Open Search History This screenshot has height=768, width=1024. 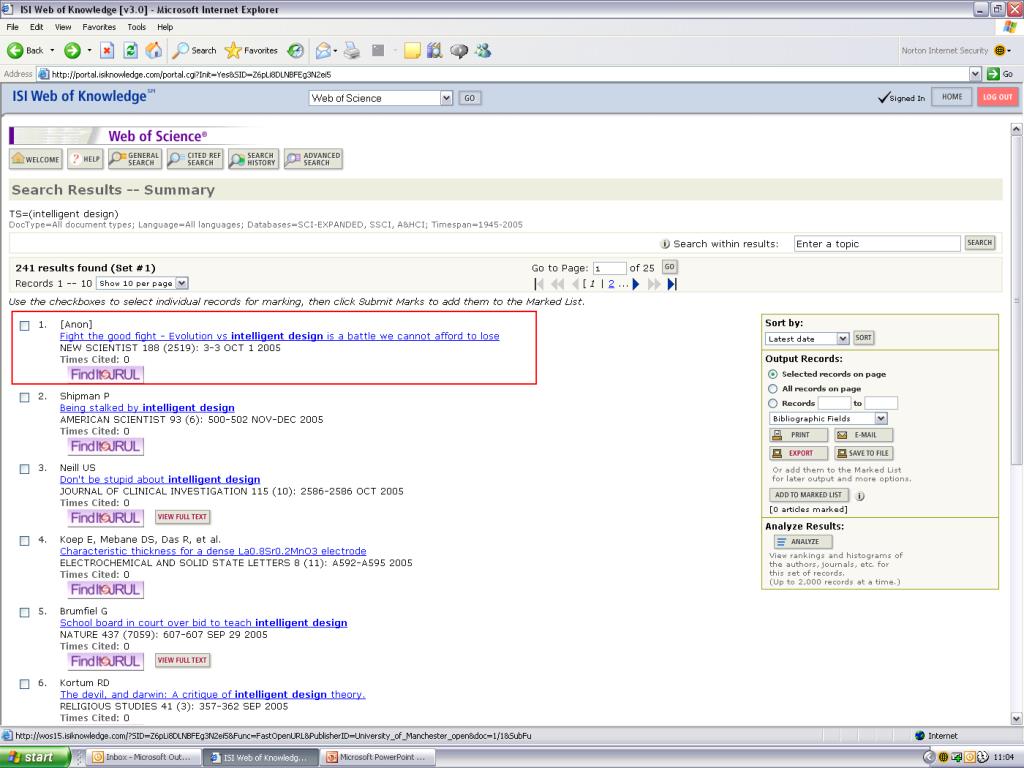pos(253,159)
